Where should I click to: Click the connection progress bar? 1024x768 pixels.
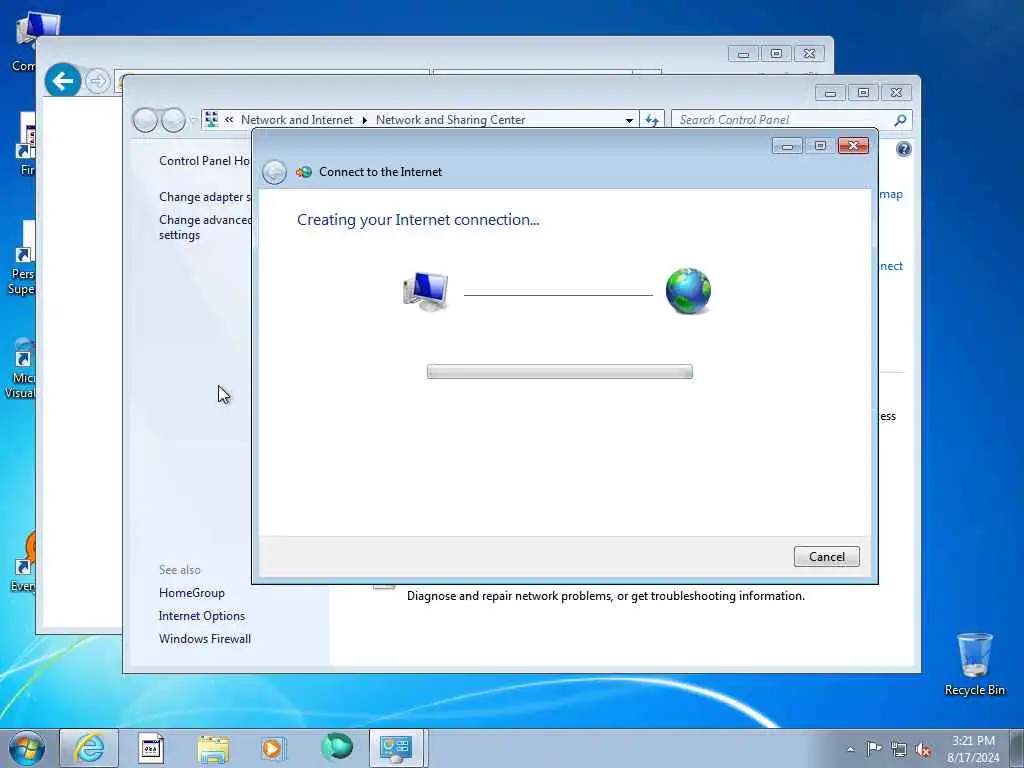pyautogui.click(x=560, y=372)
